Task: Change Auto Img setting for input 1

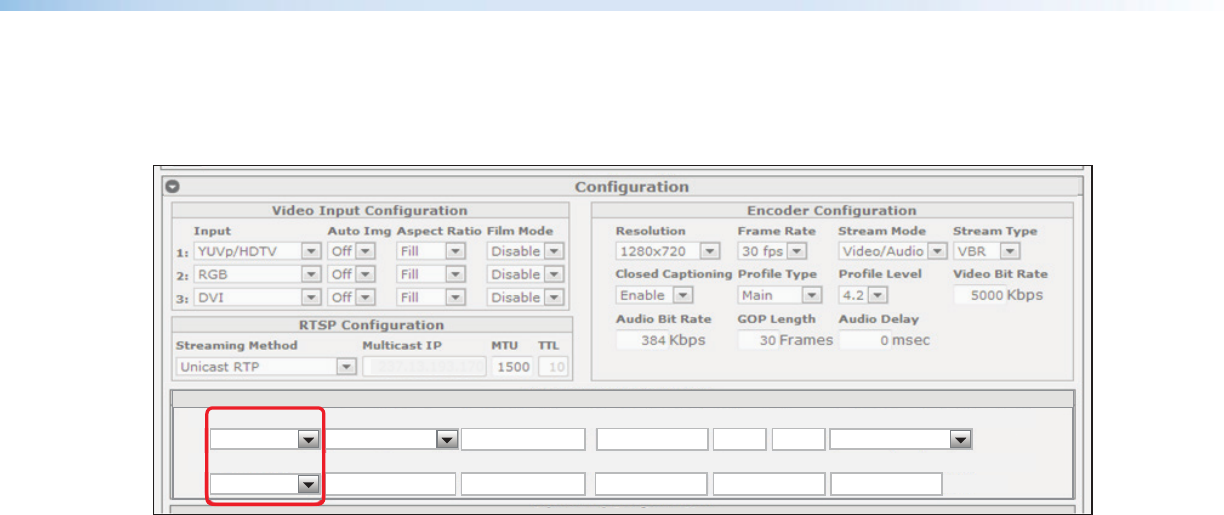Action: pyautogui.click(x=352, y=251)
